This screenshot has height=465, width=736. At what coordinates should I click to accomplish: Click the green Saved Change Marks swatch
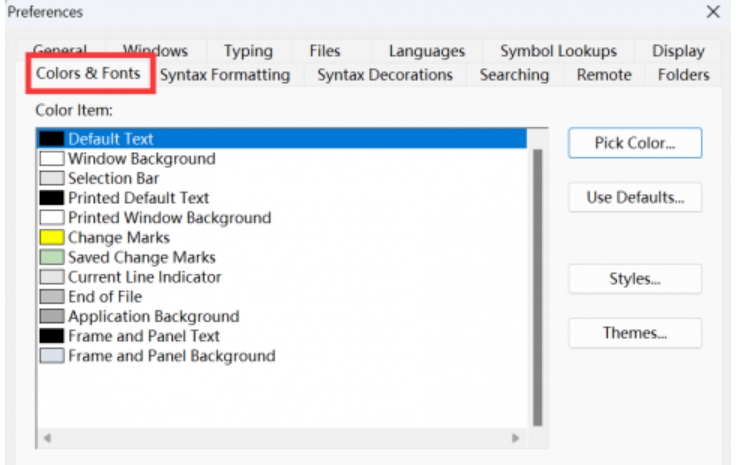pos(52,258)
